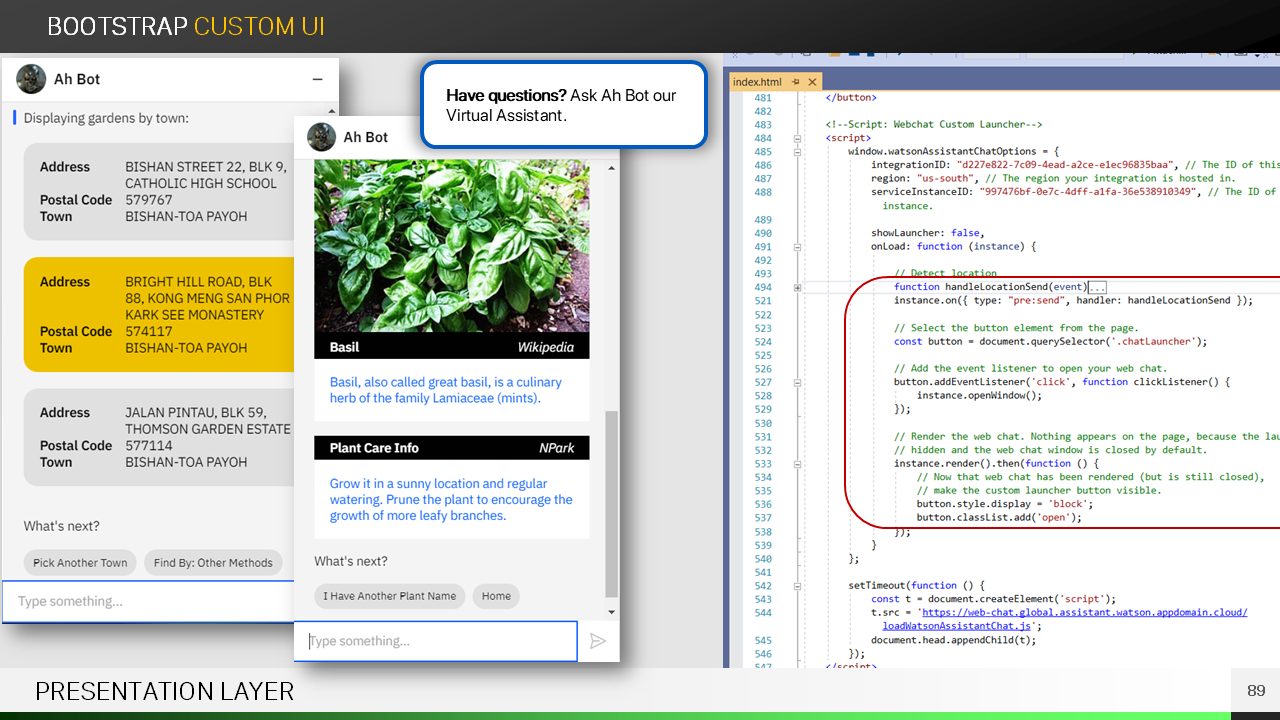Open the Basil Wikipedia description link
Image resolution: width=1280 pixels, height=720 pixels.
(445, 390)
